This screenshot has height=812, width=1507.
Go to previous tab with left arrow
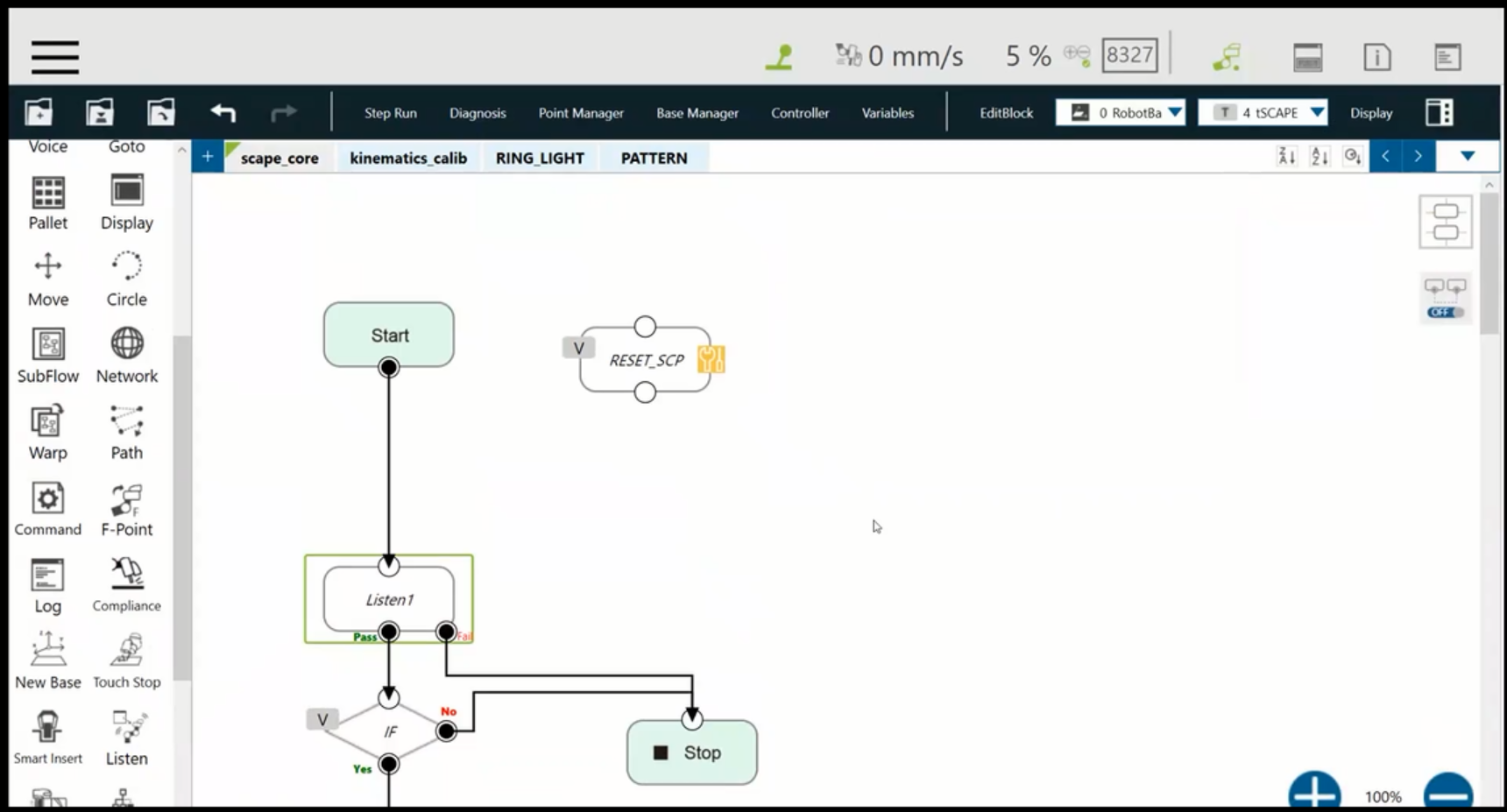[1385, 157]
